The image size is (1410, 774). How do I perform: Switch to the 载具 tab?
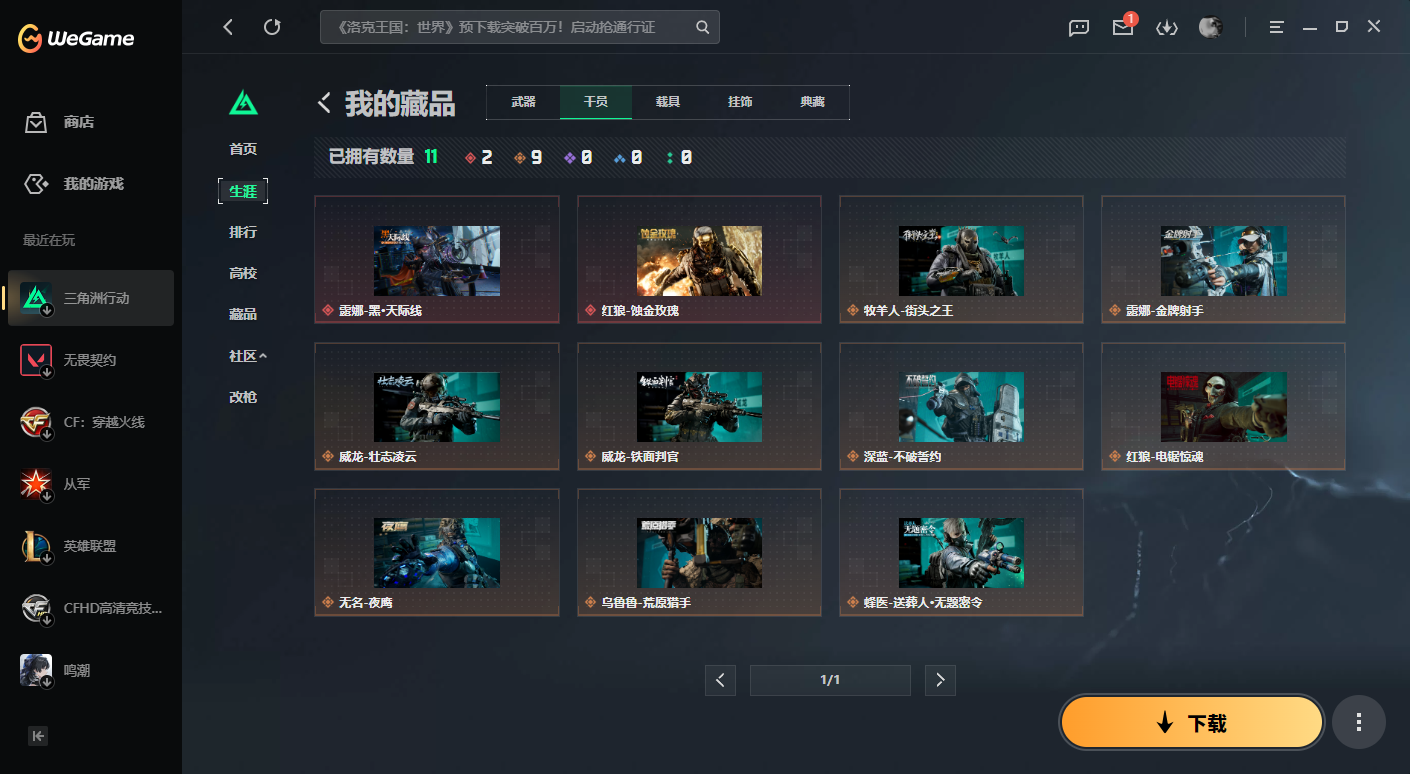pyautogui.click(x=668, y=102)
